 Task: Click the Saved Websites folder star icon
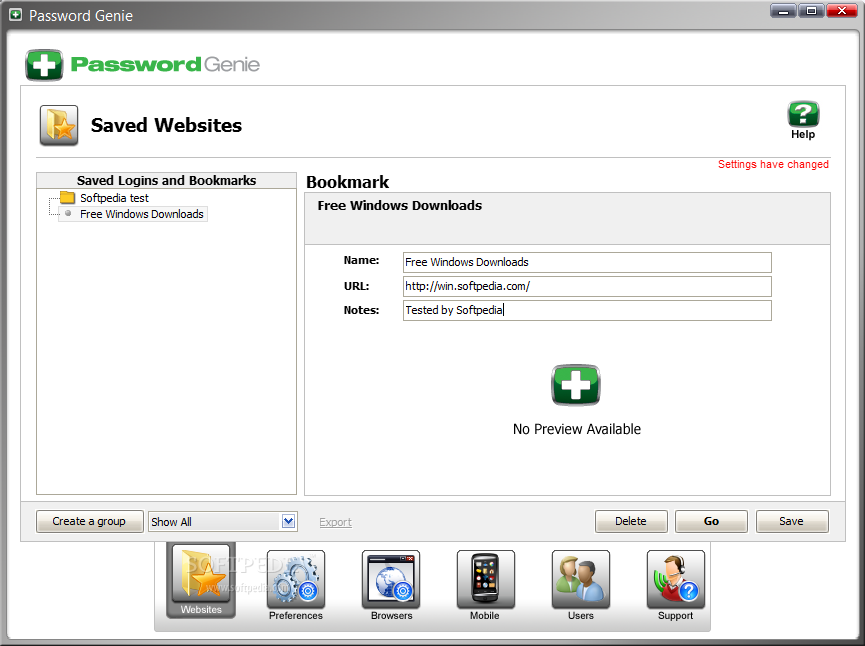coord(59,125)
